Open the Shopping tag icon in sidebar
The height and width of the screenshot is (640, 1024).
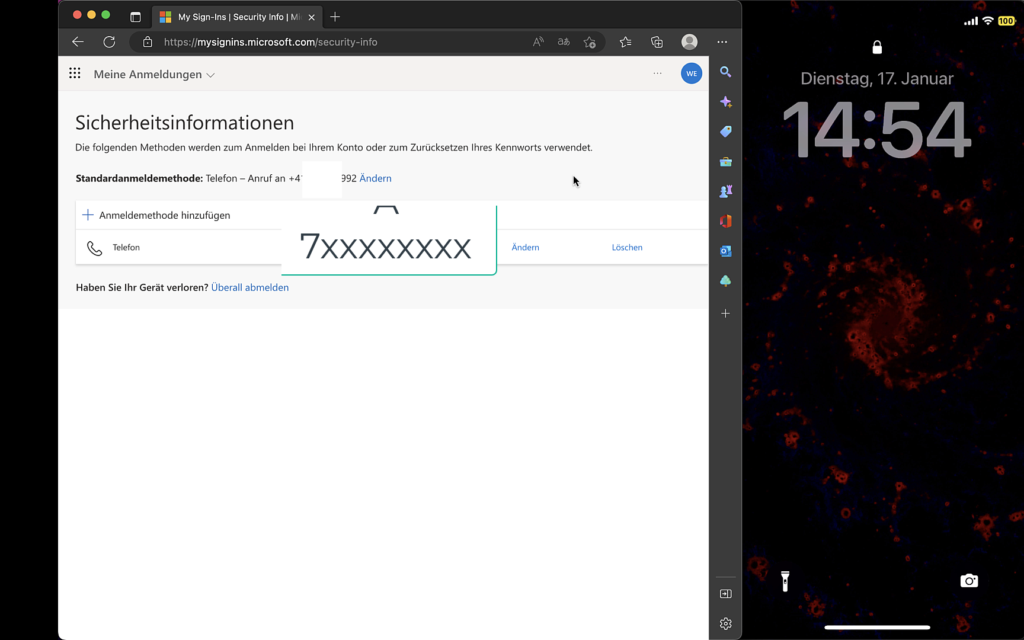click(725, 132)
